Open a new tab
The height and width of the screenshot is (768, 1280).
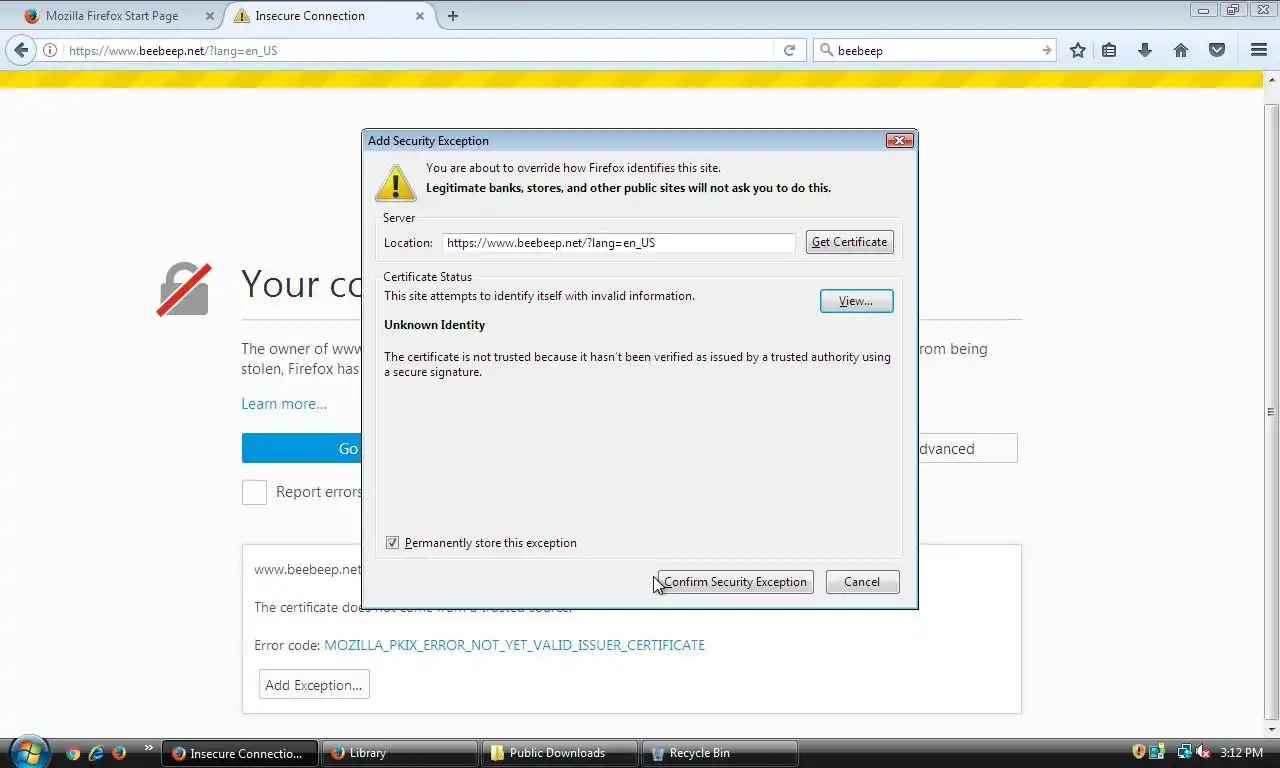(453, 16)
